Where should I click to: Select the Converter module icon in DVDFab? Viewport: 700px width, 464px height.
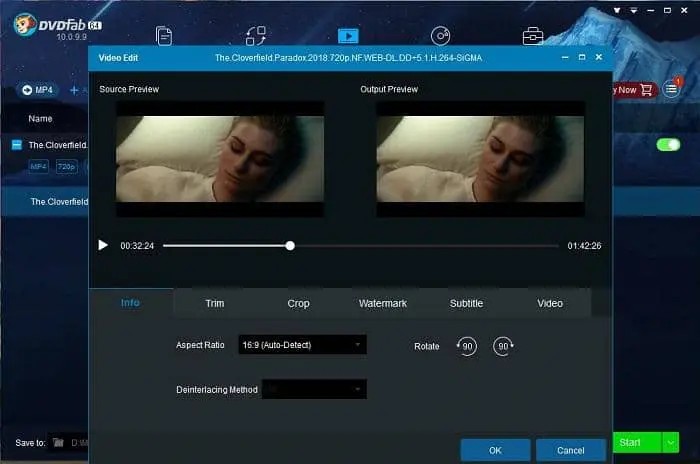pyautogui.click(x=348, y=36)
